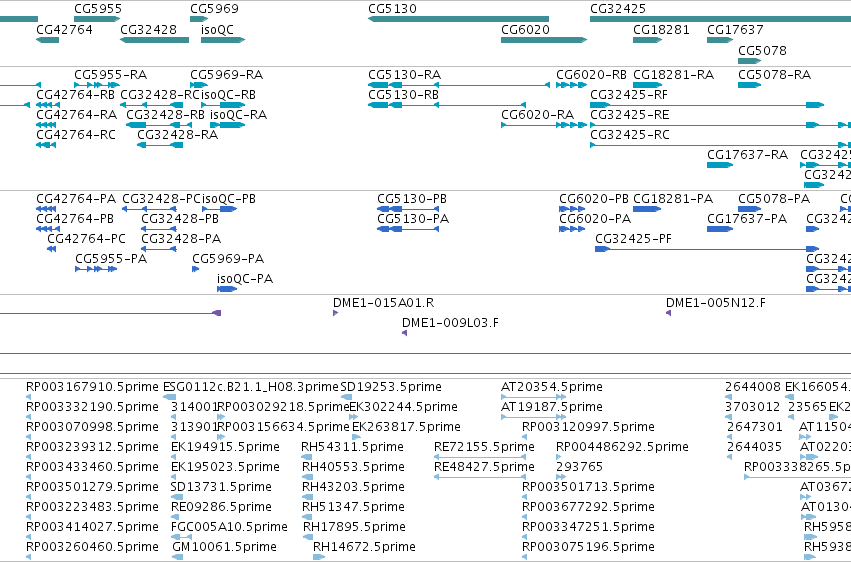
Task: Select the RH54311.5prime EST label
Action: pyautogui.click(x=352, y=447)
